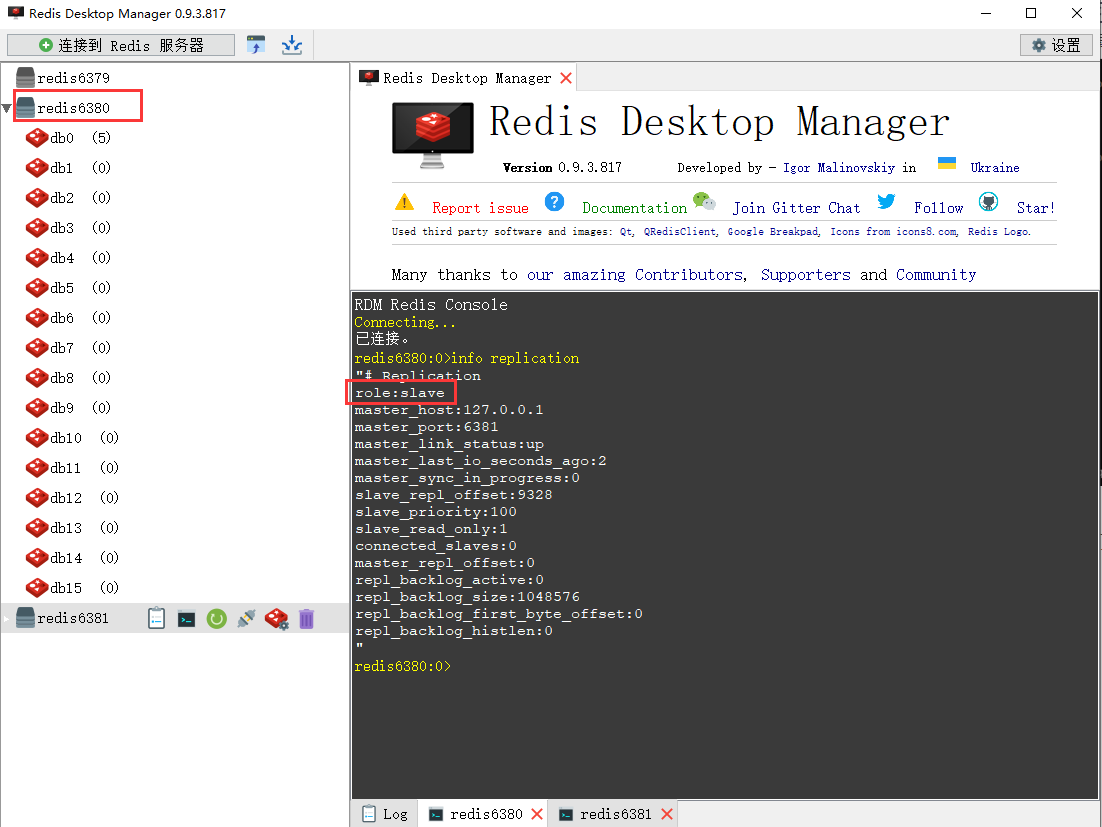This screenshot has height=827, width=1102.
Task: Open server info clipboard icon for redis6381
Action: (x=156, y=618)
